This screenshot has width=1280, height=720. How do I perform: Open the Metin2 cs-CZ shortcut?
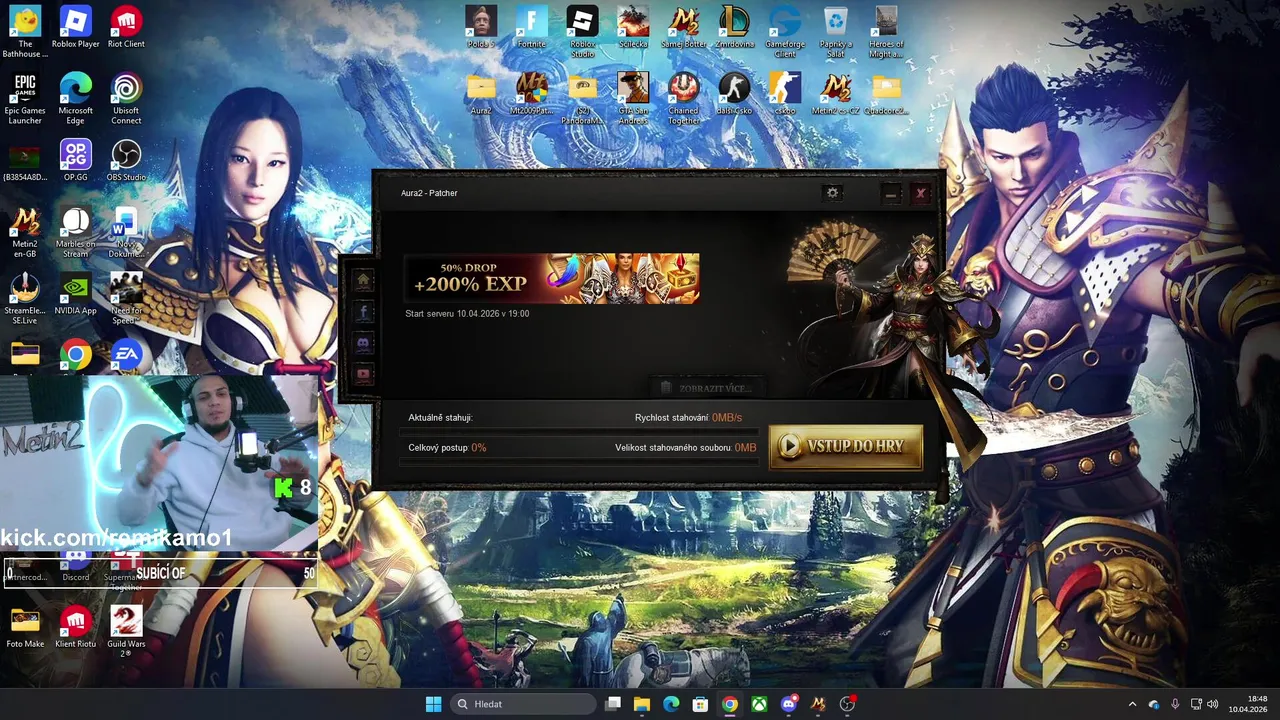pyautogui.click(x=836, y=94)
